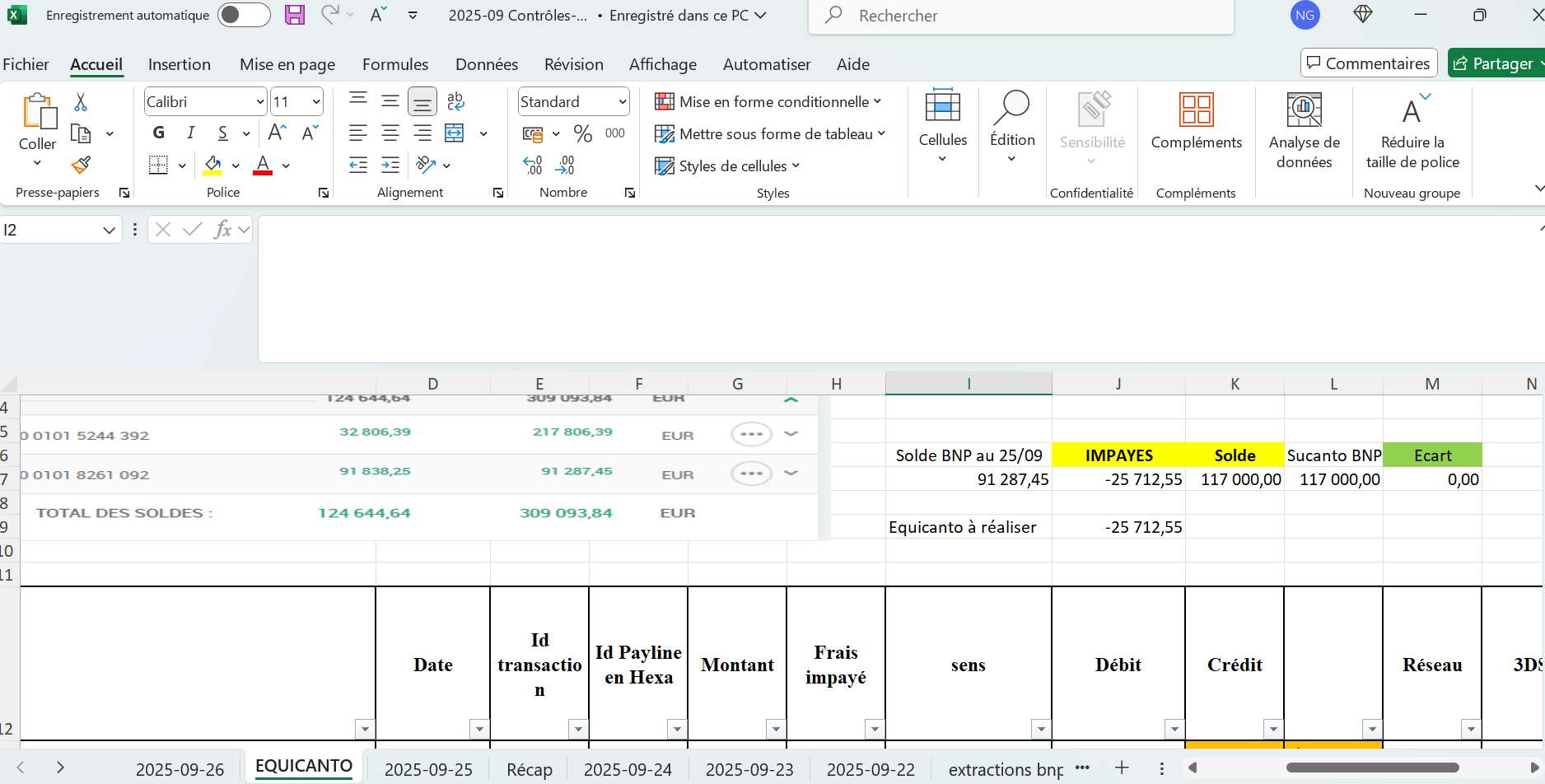Select the format painter brush icon
The height and width of the screenshot is (784, 1545).
pos(81,166)
